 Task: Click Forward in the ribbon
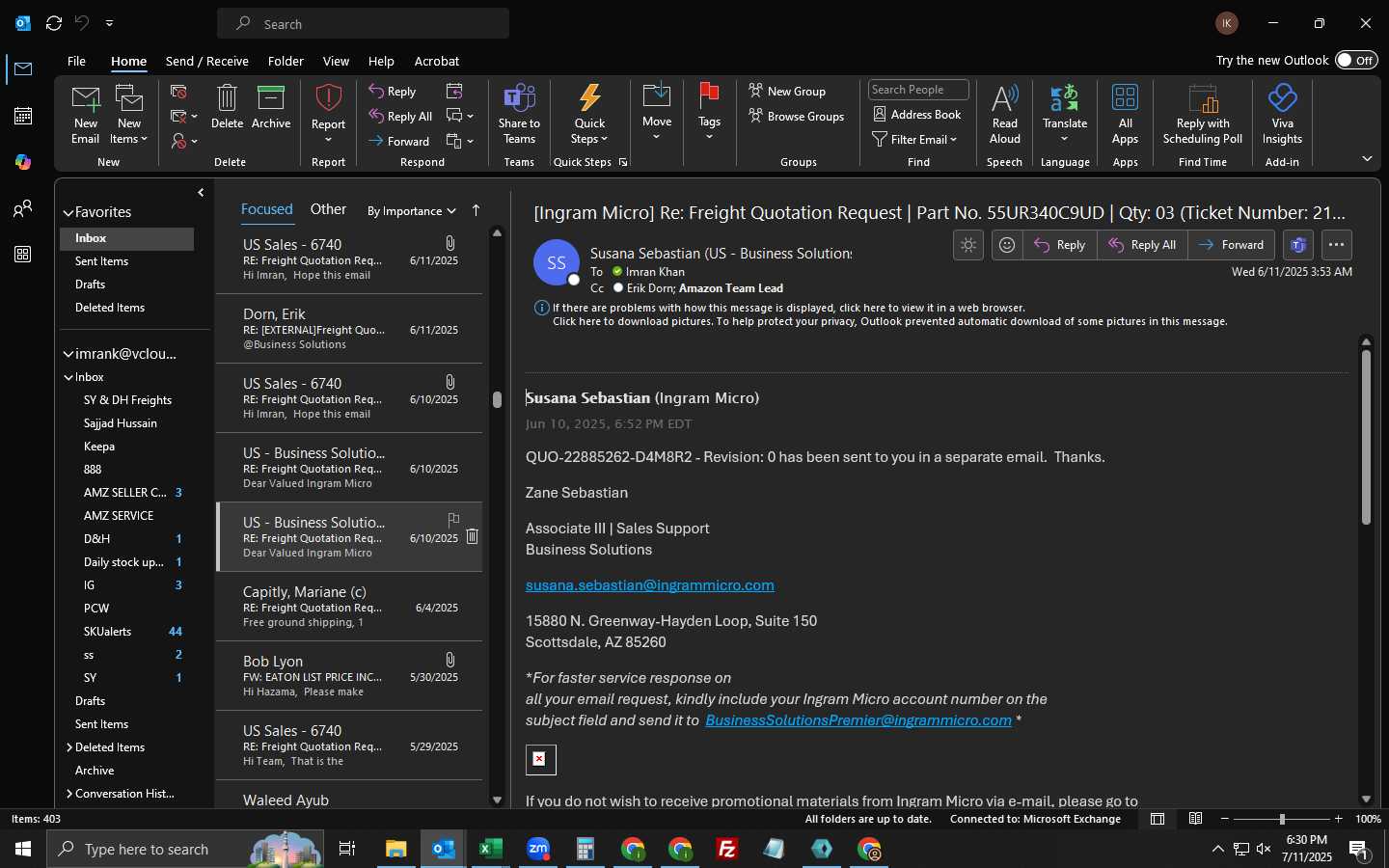coord(399,142)
